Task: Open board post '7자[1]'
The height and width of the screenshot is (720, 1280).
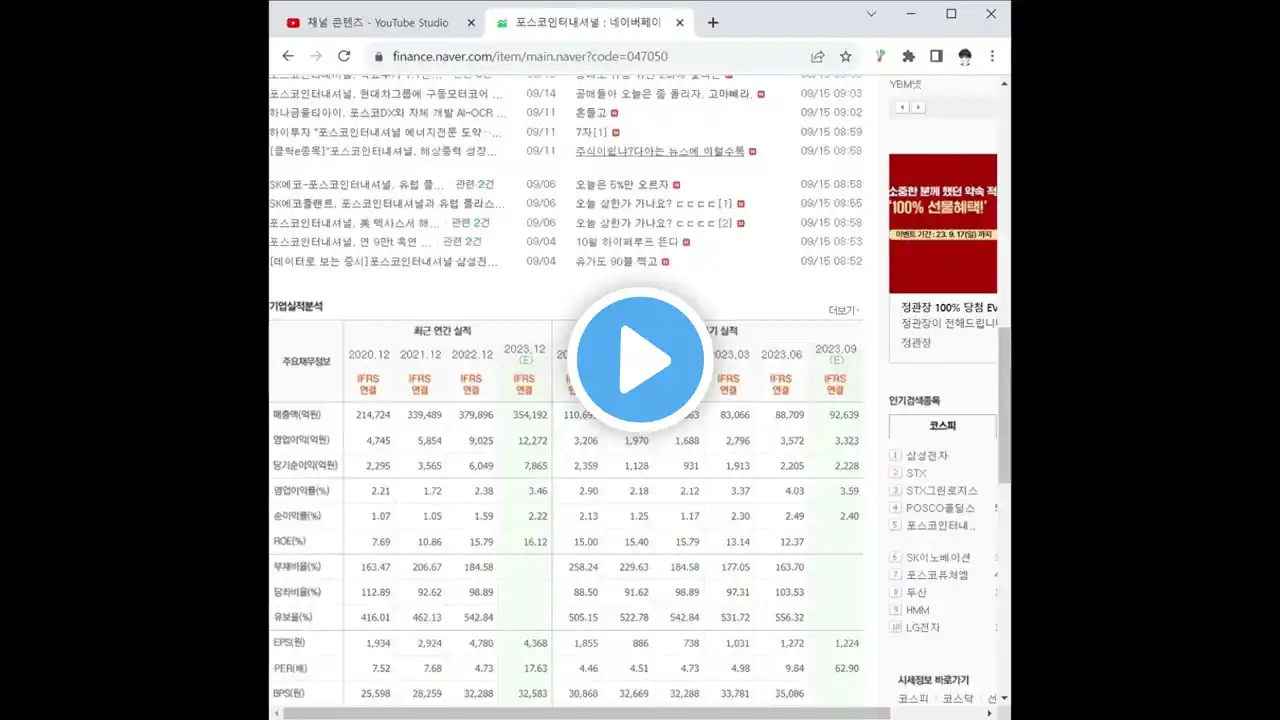Action: click(x=591, y=132)
